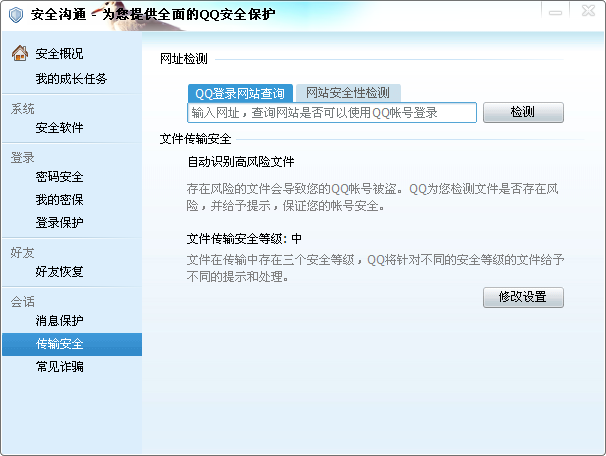Open 消息保护 under 会话
This screenshot has width=606, height=456.
point(59,320)
